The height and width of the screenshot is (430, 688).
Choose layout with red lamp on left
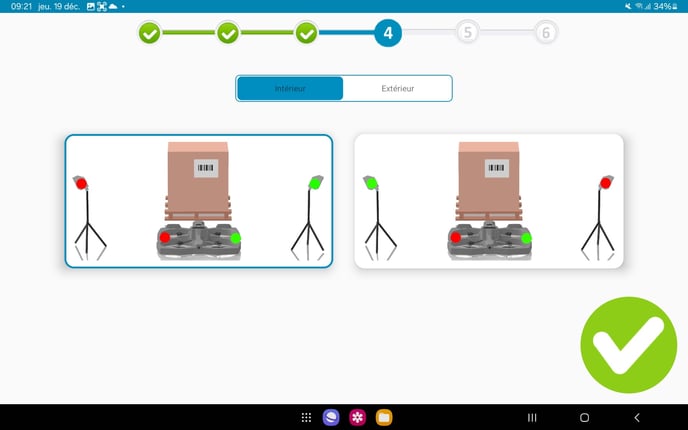(199, 201)
